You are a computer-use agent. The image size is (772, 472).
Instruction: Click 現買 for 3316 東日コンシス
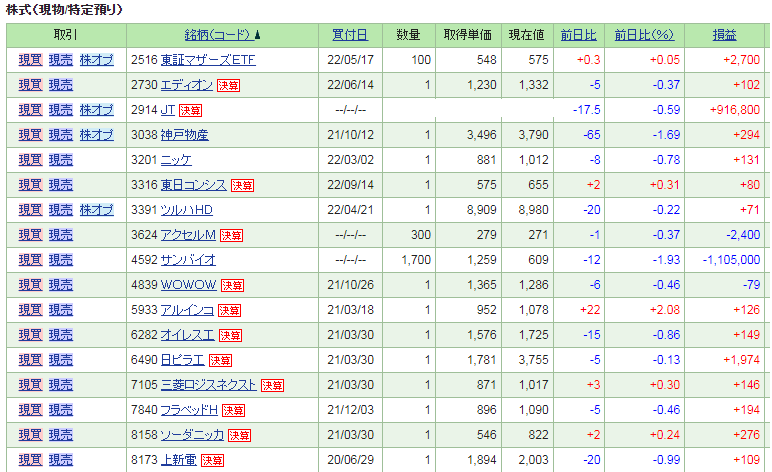[x=31, y=185]
